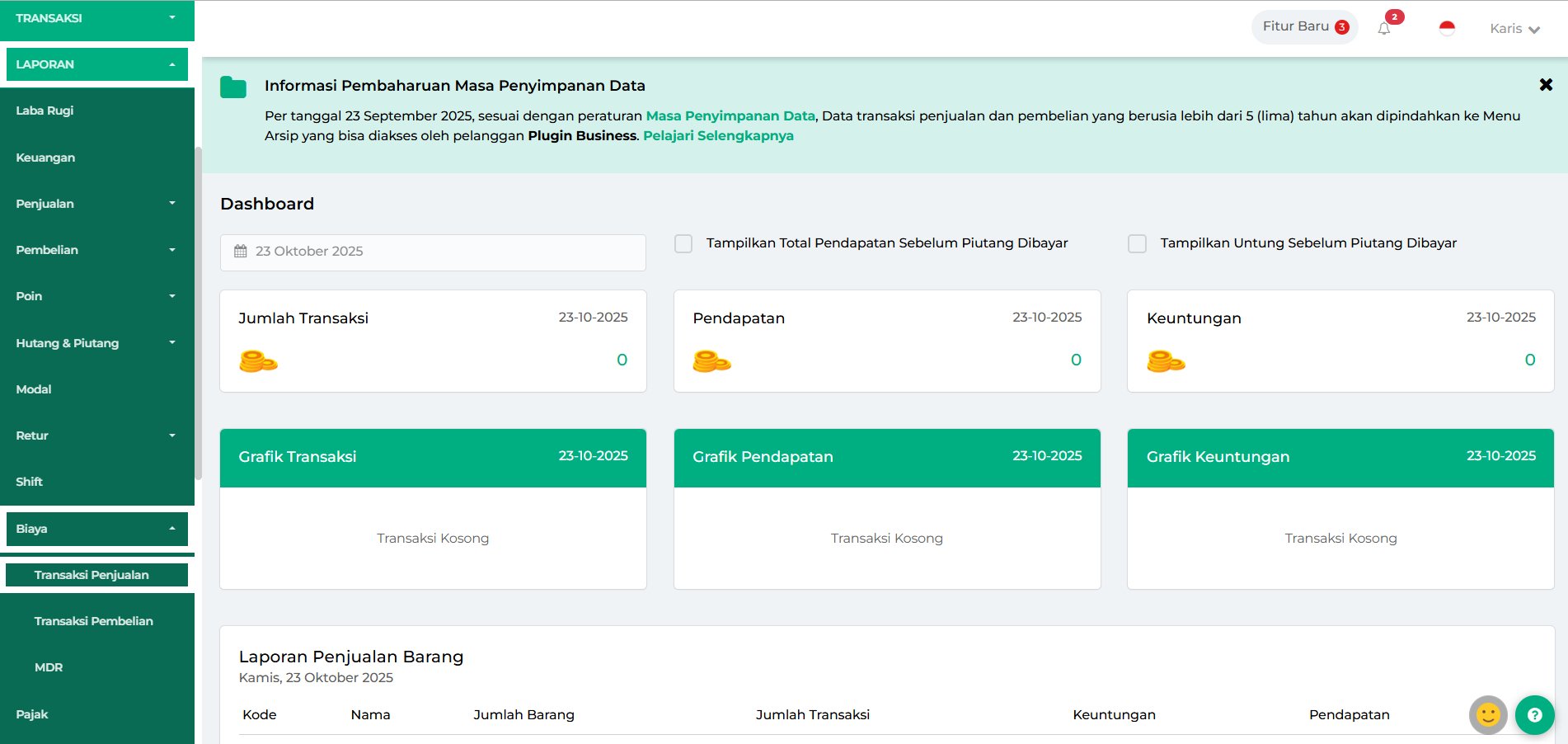Open the Laba Rugi report menu
Screen dimensions: 1568x744
coord(45,111)
